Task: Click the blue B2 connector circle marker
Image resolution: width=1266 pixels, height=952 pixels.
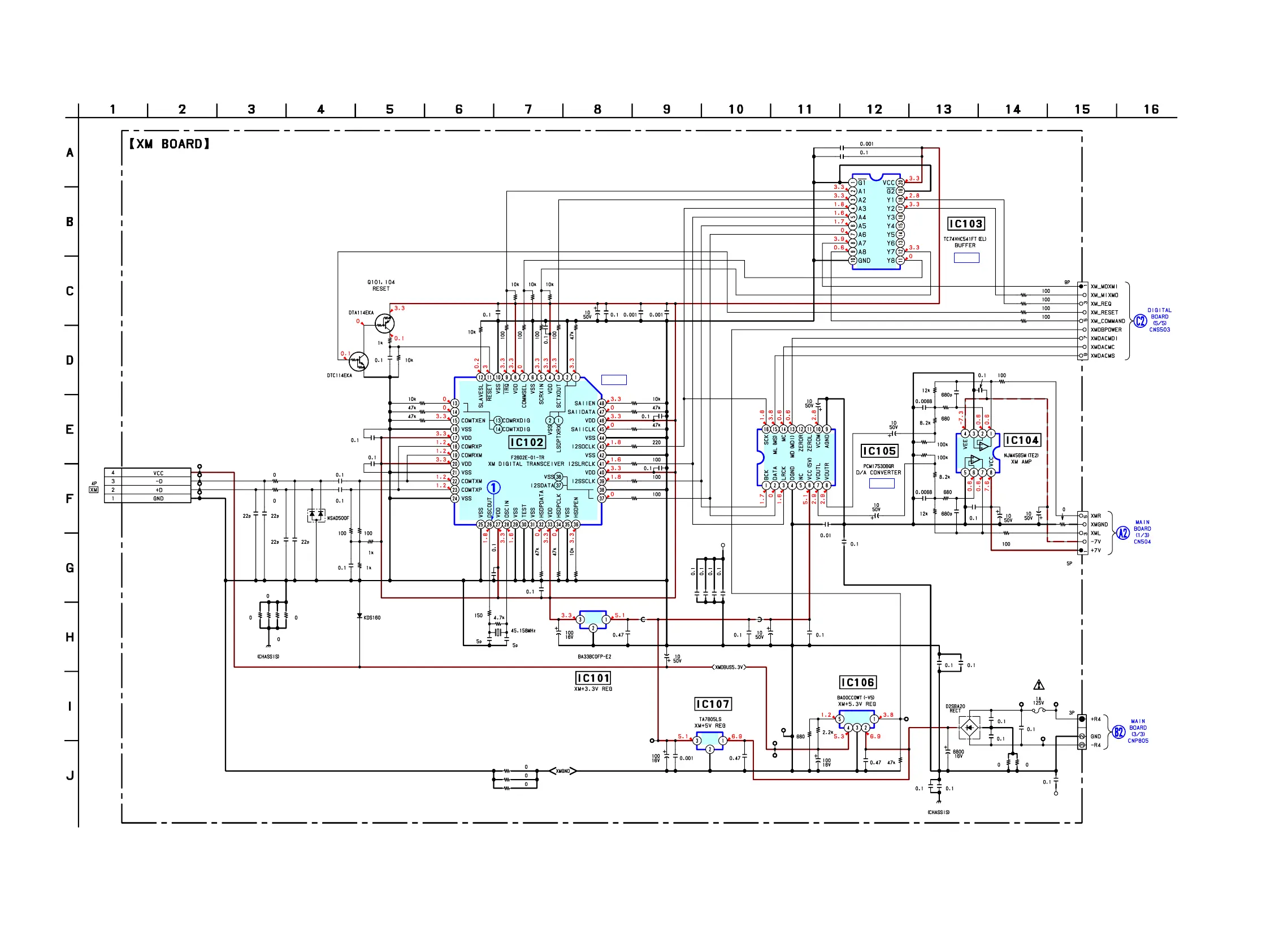Action: [1118, 732]
